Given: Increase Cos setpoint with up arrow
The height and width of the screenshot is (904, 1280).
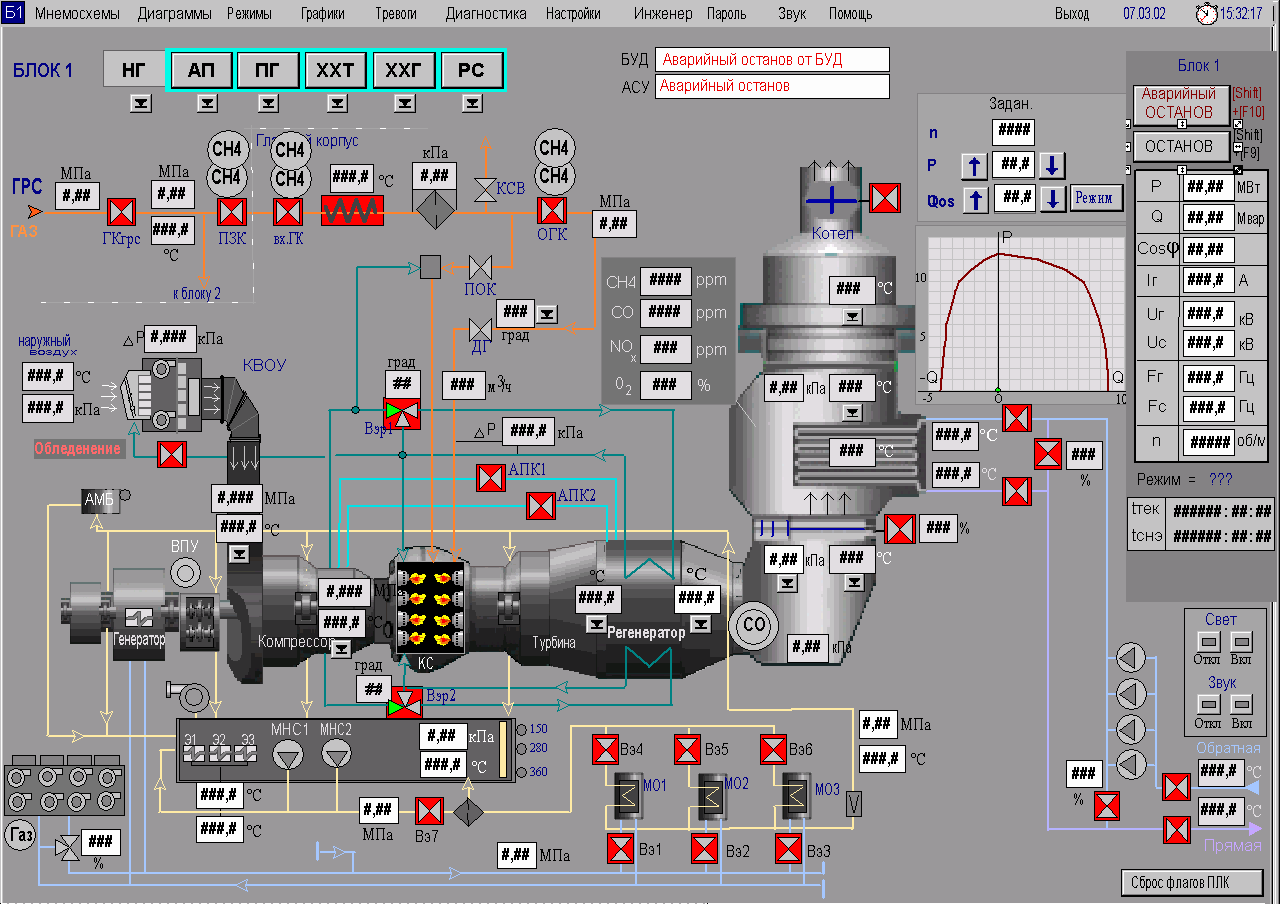Looking at the screenshot, I should (x=976, y=200).
